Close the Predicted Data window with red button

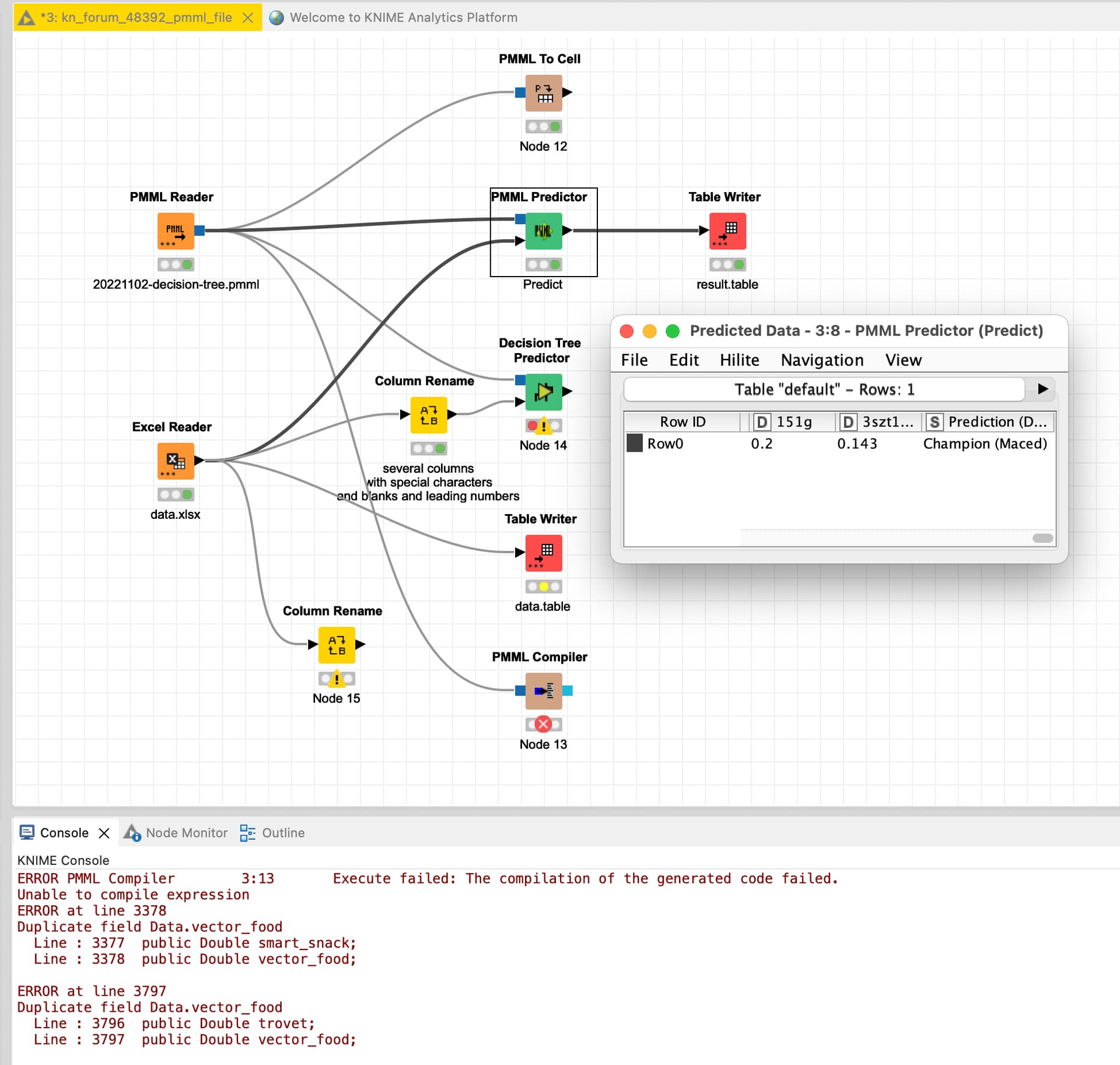tap(626, 331)
